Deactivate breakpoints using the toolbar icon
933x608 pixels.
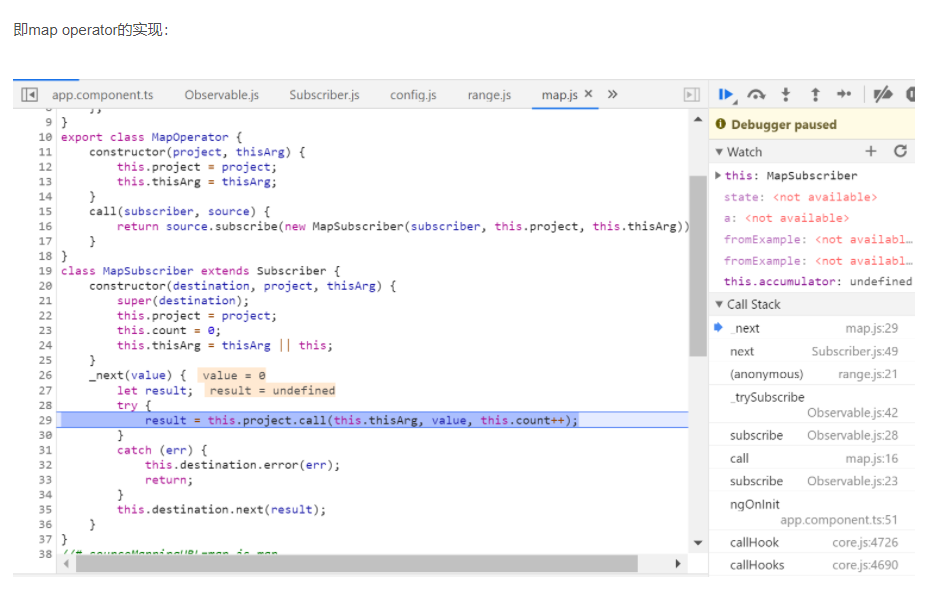[882, 94]
